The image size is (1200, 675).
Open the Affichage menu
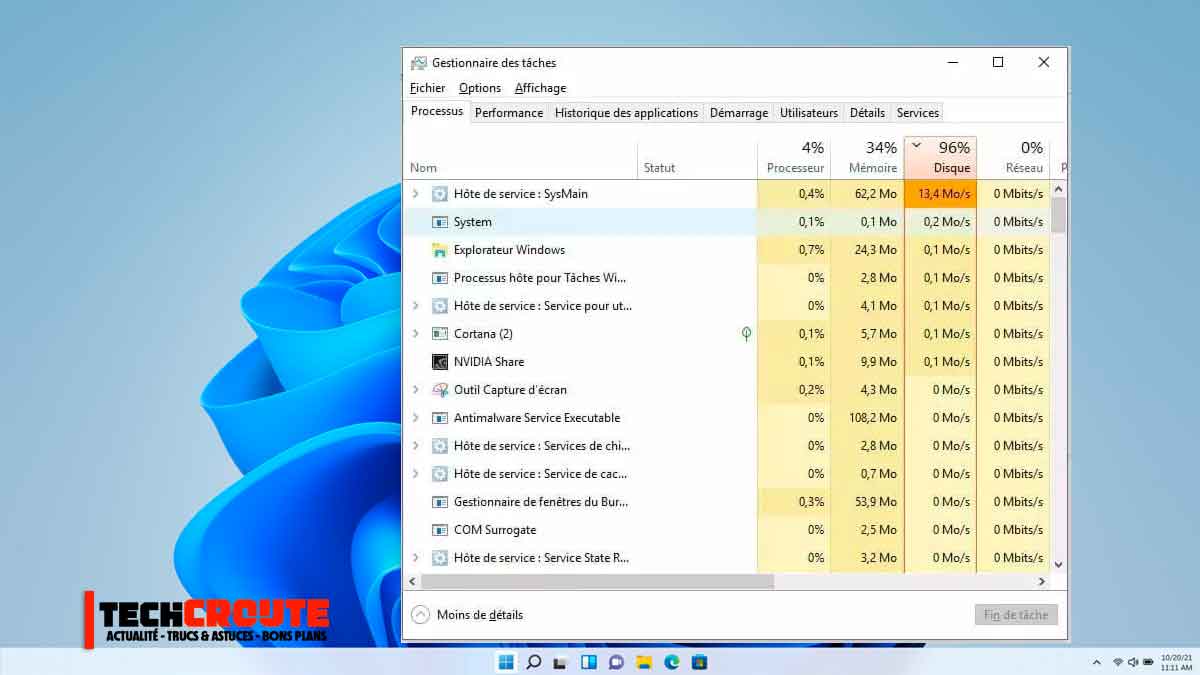point(540,88)
